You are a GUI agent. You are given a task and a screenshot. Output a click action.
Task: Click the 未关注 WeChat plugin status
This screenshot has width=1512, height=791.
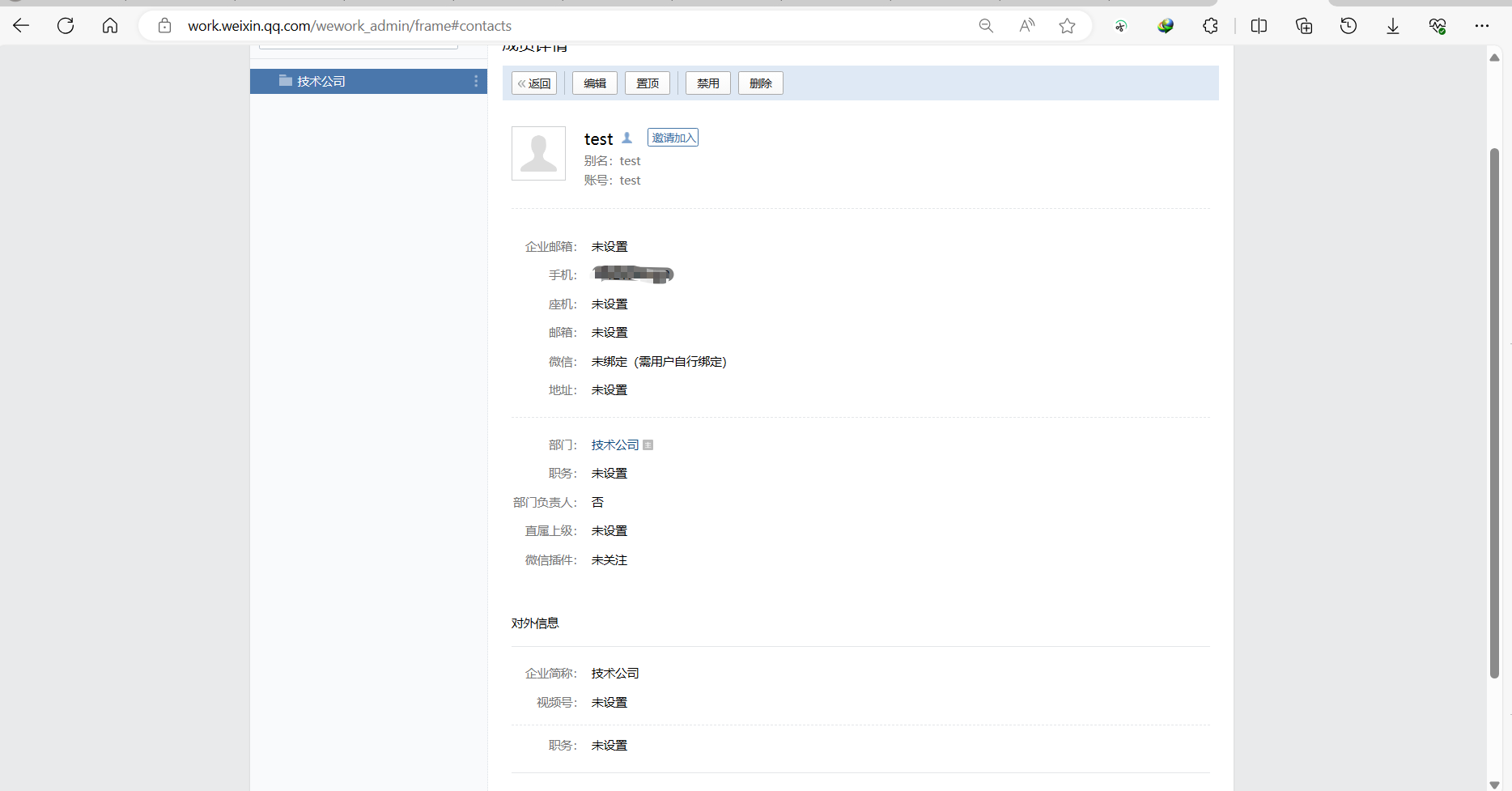coord(609,559)
